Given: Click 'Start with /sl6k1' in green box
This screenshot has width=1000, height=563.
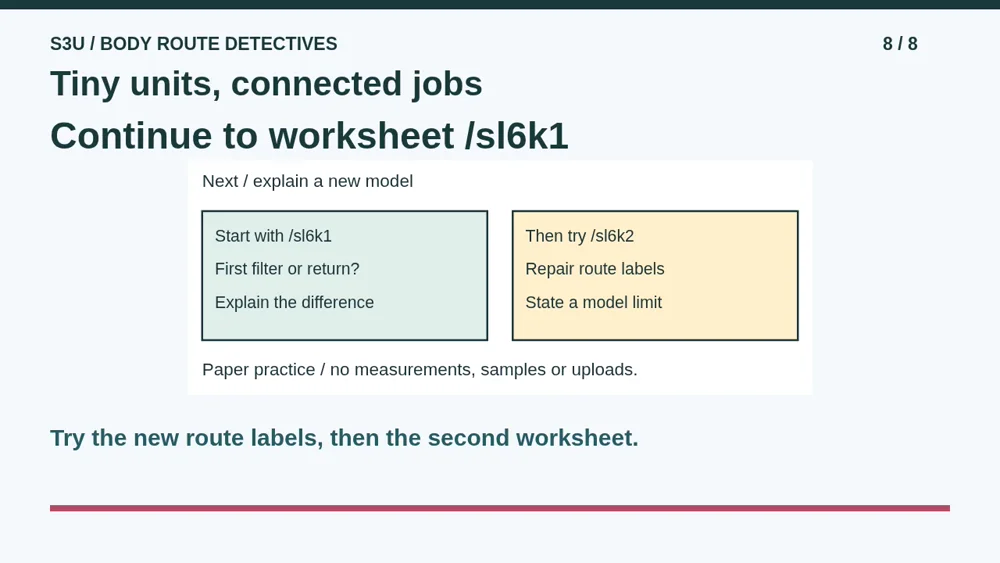Looking at the screenshot, I should click(273, 236).
